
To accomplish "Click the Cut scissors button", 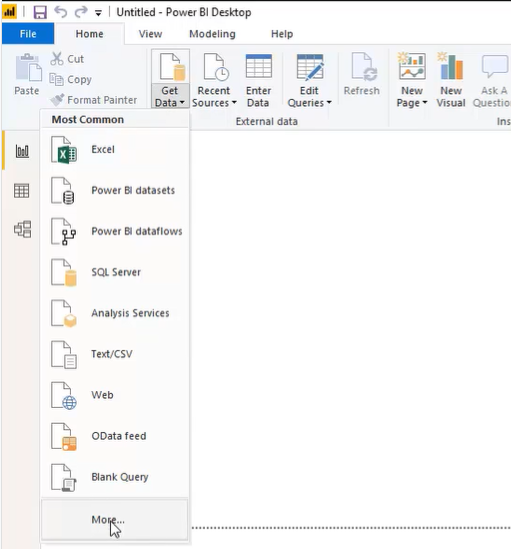I will tap(67, 59).
